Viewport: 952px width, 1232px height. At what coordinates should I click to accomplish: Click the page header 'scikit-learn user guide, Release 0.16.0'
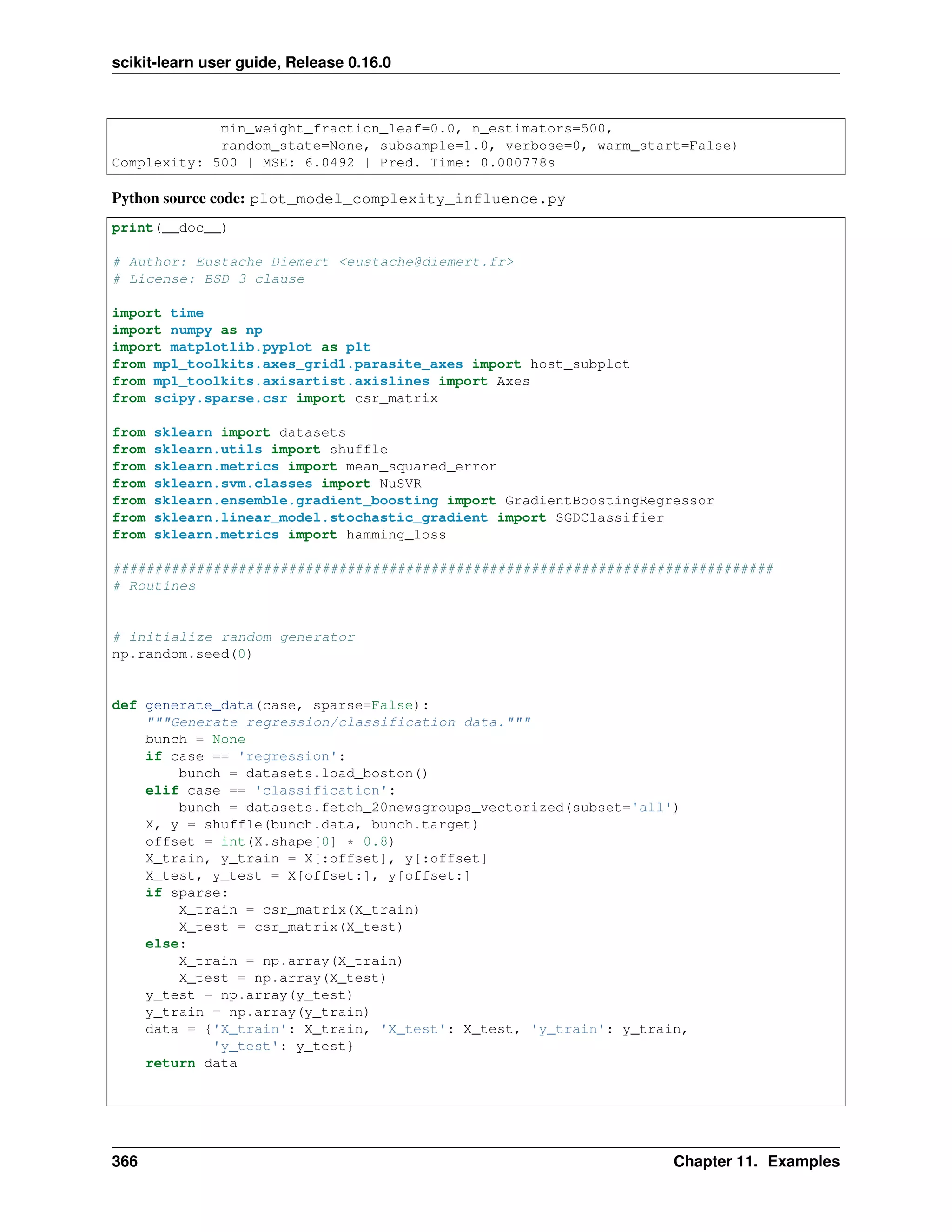point(251,62)
